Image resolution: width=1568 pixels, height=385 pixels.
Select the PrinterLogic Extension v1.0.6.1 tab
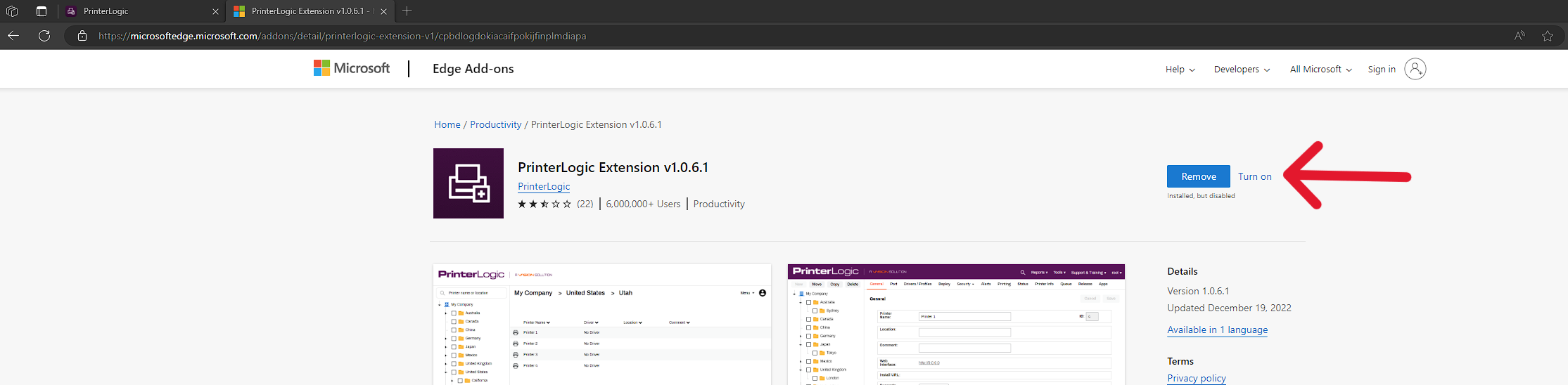click(310, 11)
